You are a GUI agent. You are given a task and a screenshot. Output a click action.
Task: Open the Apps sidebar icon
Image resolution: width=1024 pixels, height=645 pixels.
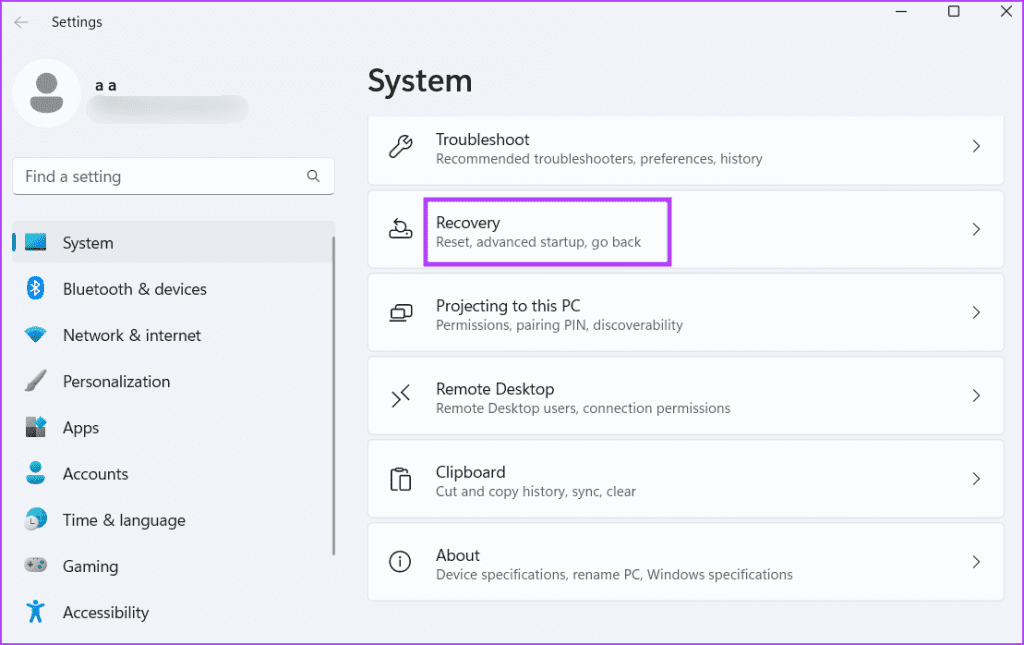[x=36, y=428]
